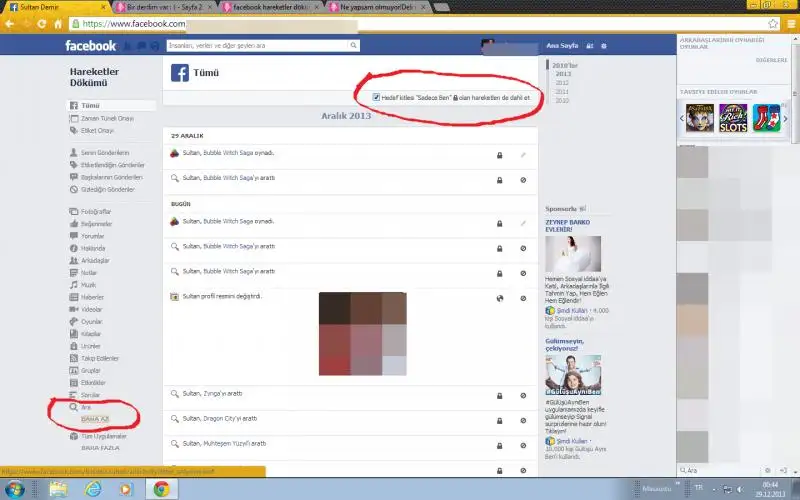The height and width of the screenshot is (500, 800).
Task: Open the edit circle on the profil resmini değiştirdi row
Action: (523, 298)
